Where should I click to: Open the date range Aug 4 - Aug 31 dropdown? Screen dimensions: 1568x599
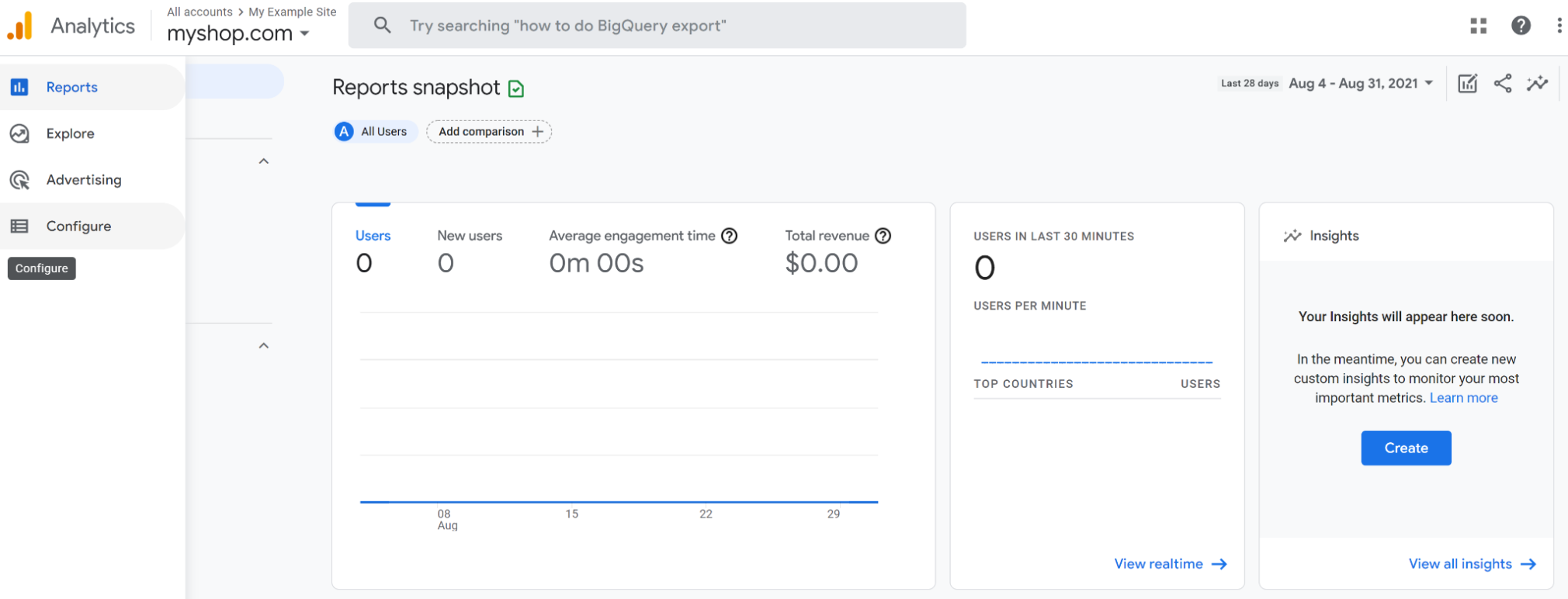[x=1361, y=83]
